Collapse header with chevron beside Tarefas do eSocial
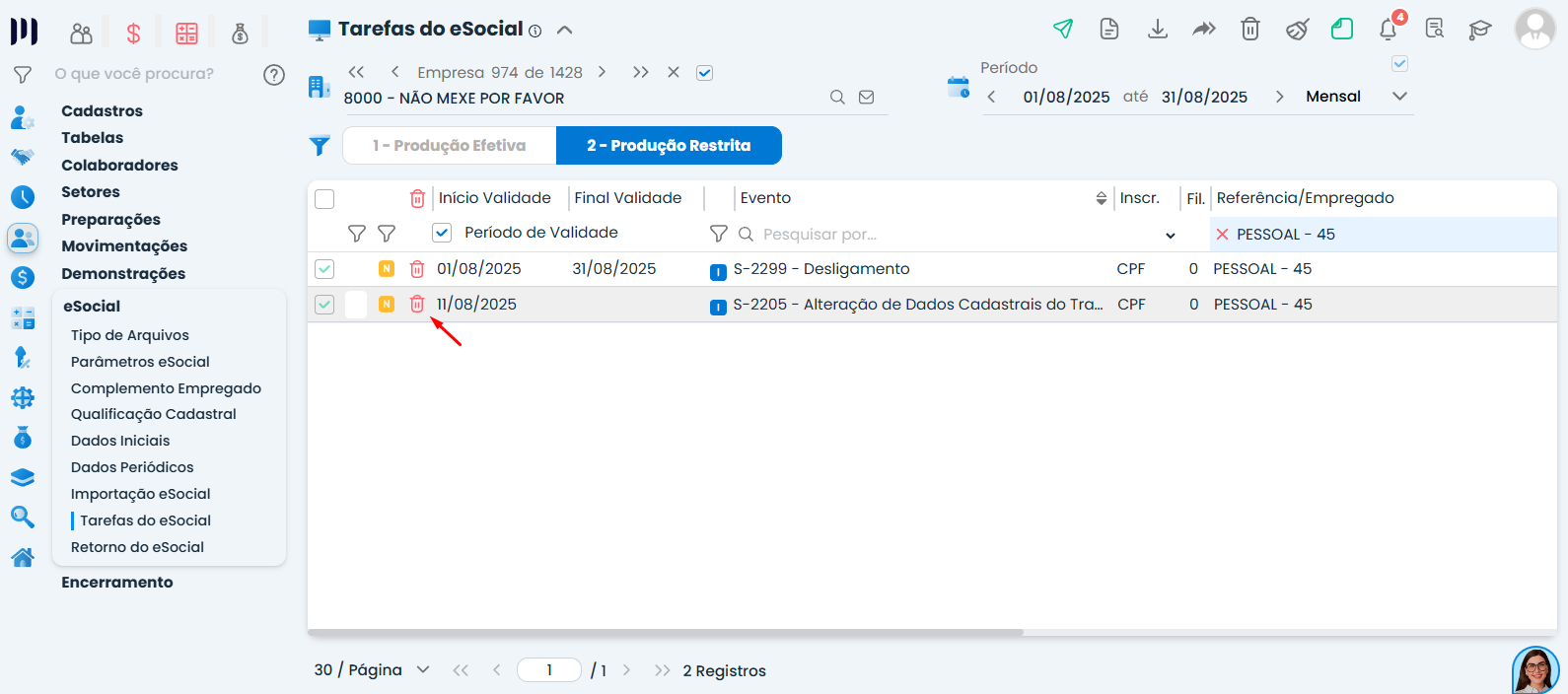1568x694 pixels. coord(564,30)
